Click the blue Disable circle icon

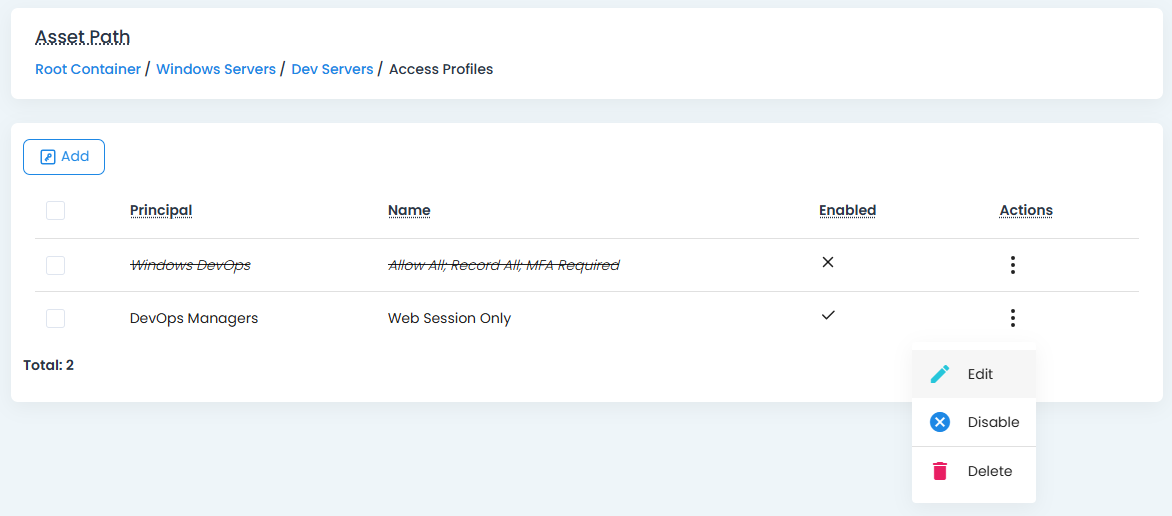pos(940,422)
